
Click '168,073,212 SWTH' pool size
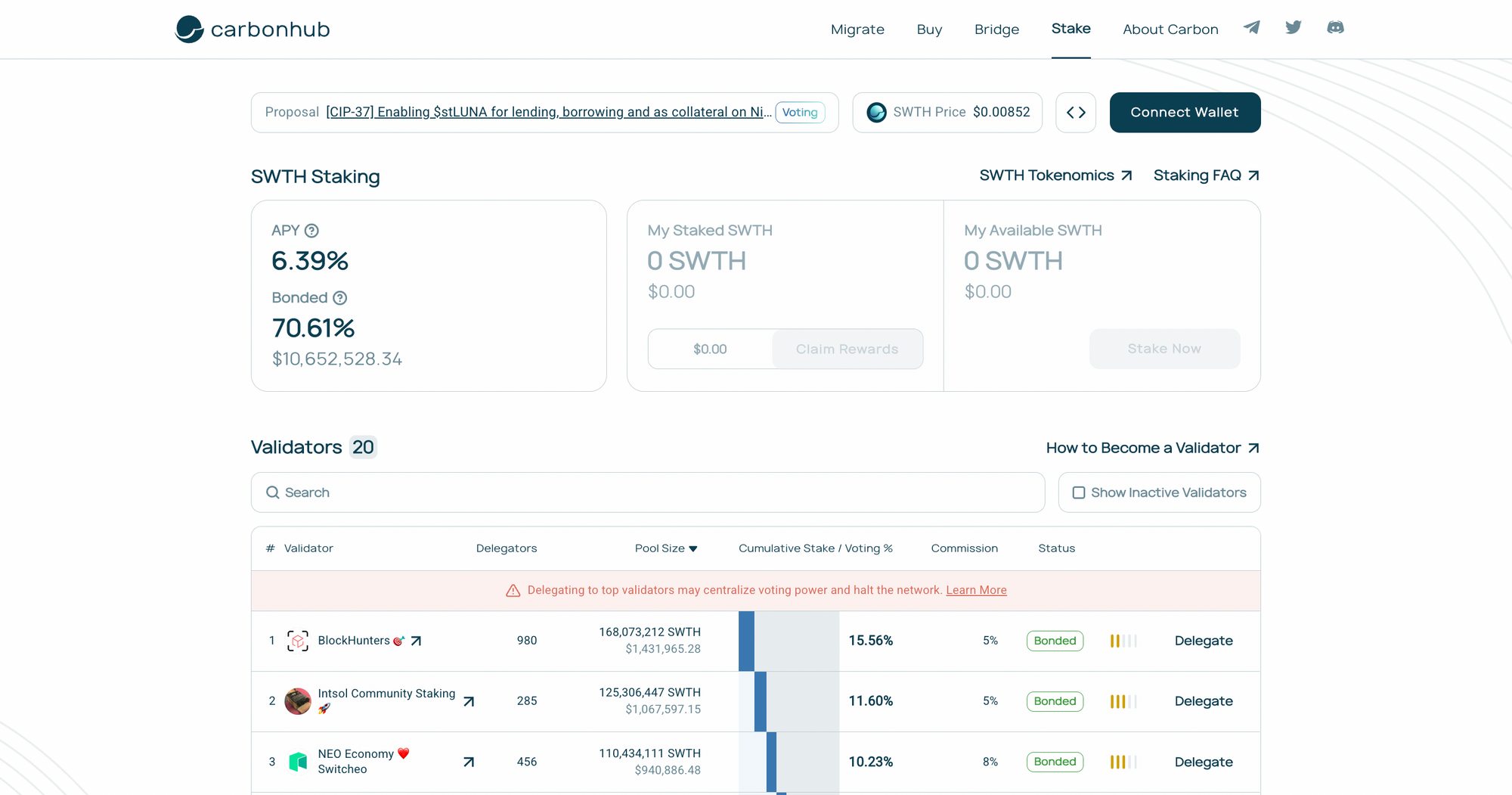pyautogui.click(x=649, y=632)
